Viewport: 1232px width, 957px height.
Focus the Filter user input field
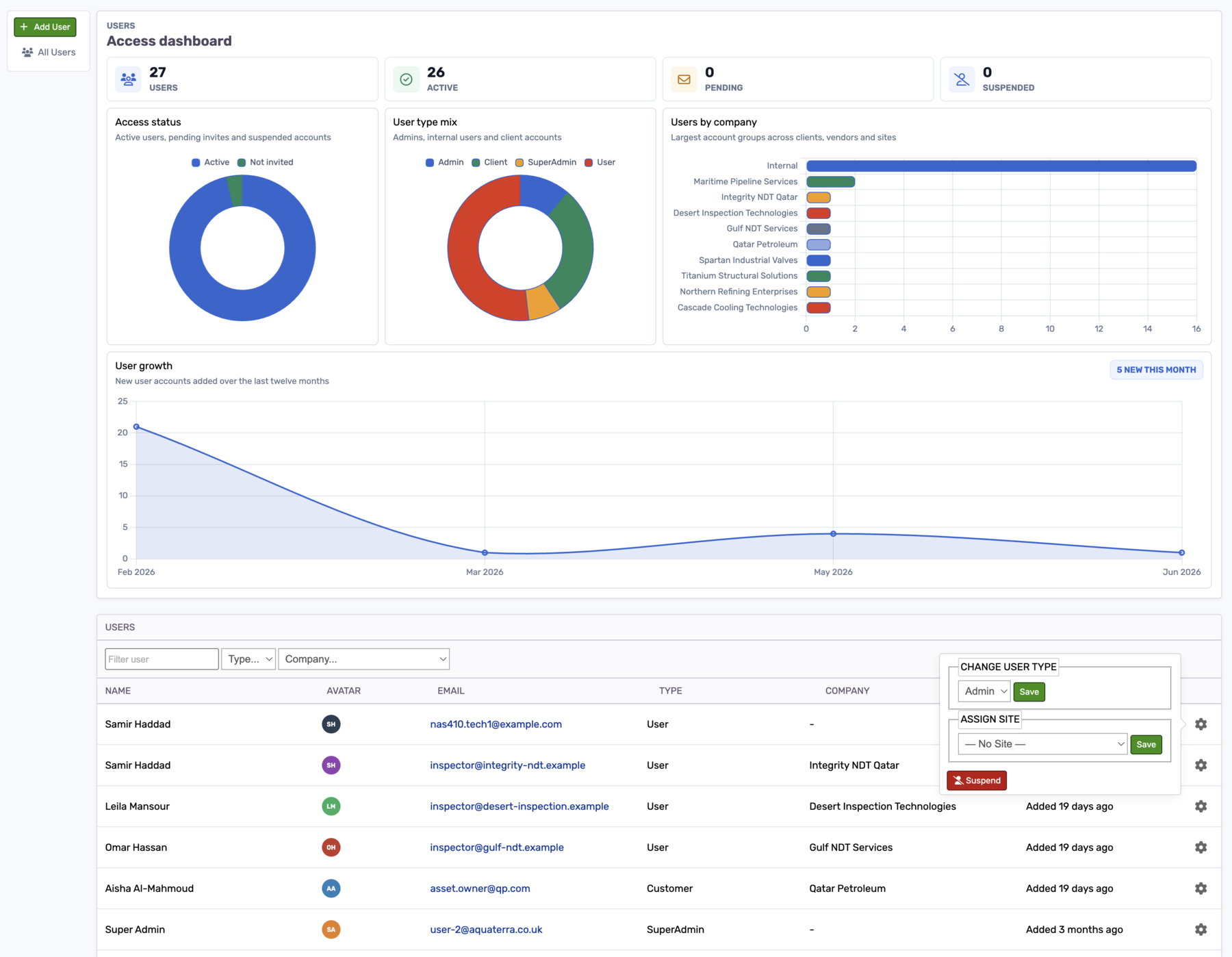pos(162,659)
